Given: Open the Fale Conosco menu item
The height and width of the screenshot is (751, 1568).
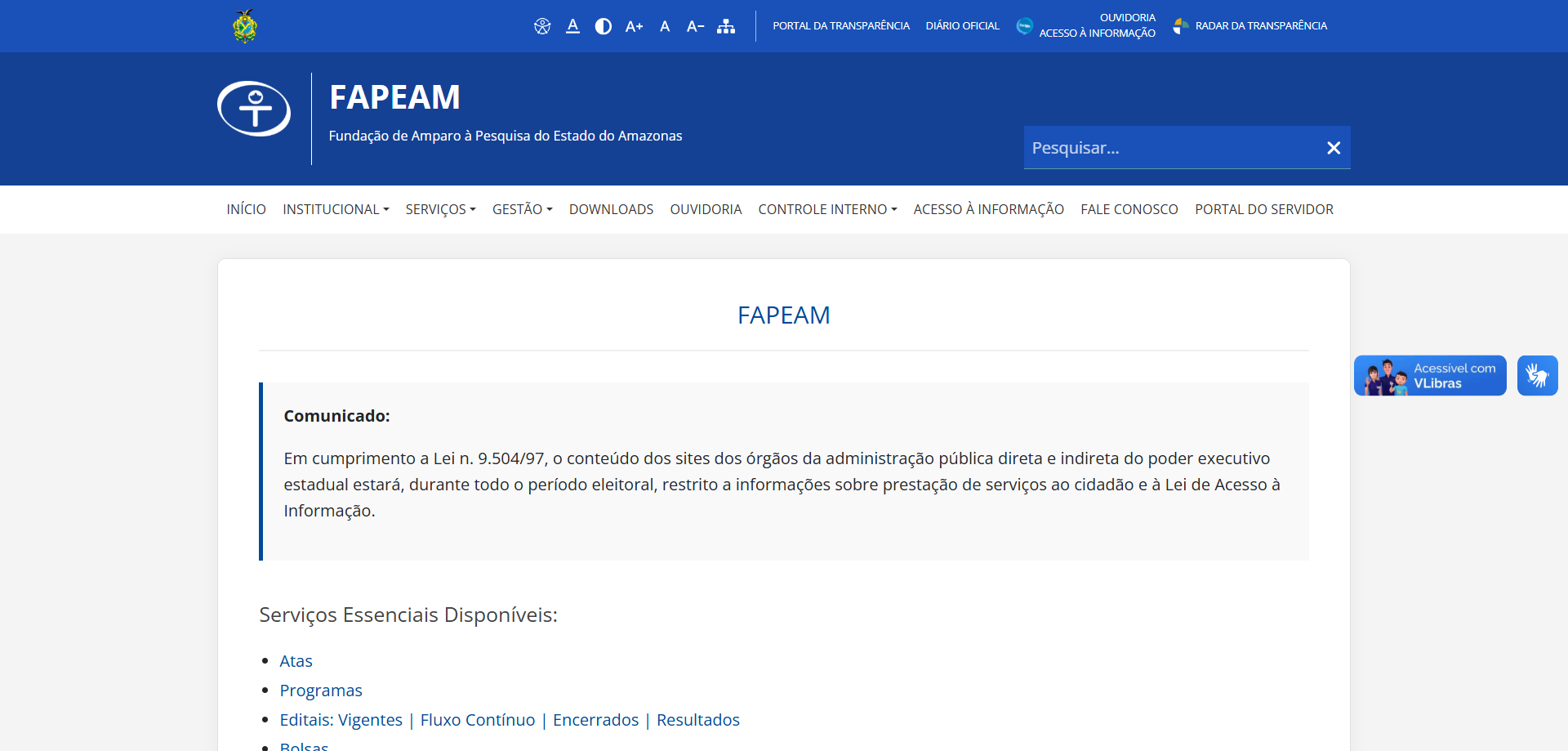Looking at the screenshot, I should point(1129,209).
